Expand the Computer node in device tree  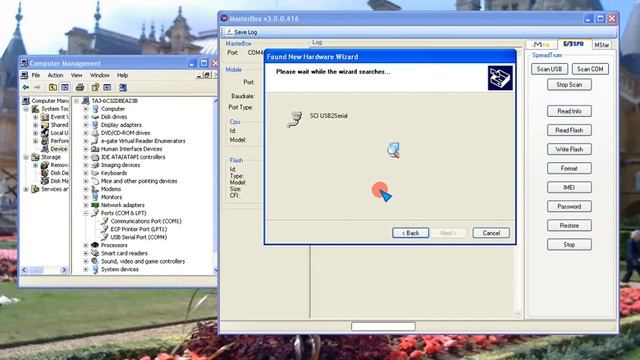(86, 109)
